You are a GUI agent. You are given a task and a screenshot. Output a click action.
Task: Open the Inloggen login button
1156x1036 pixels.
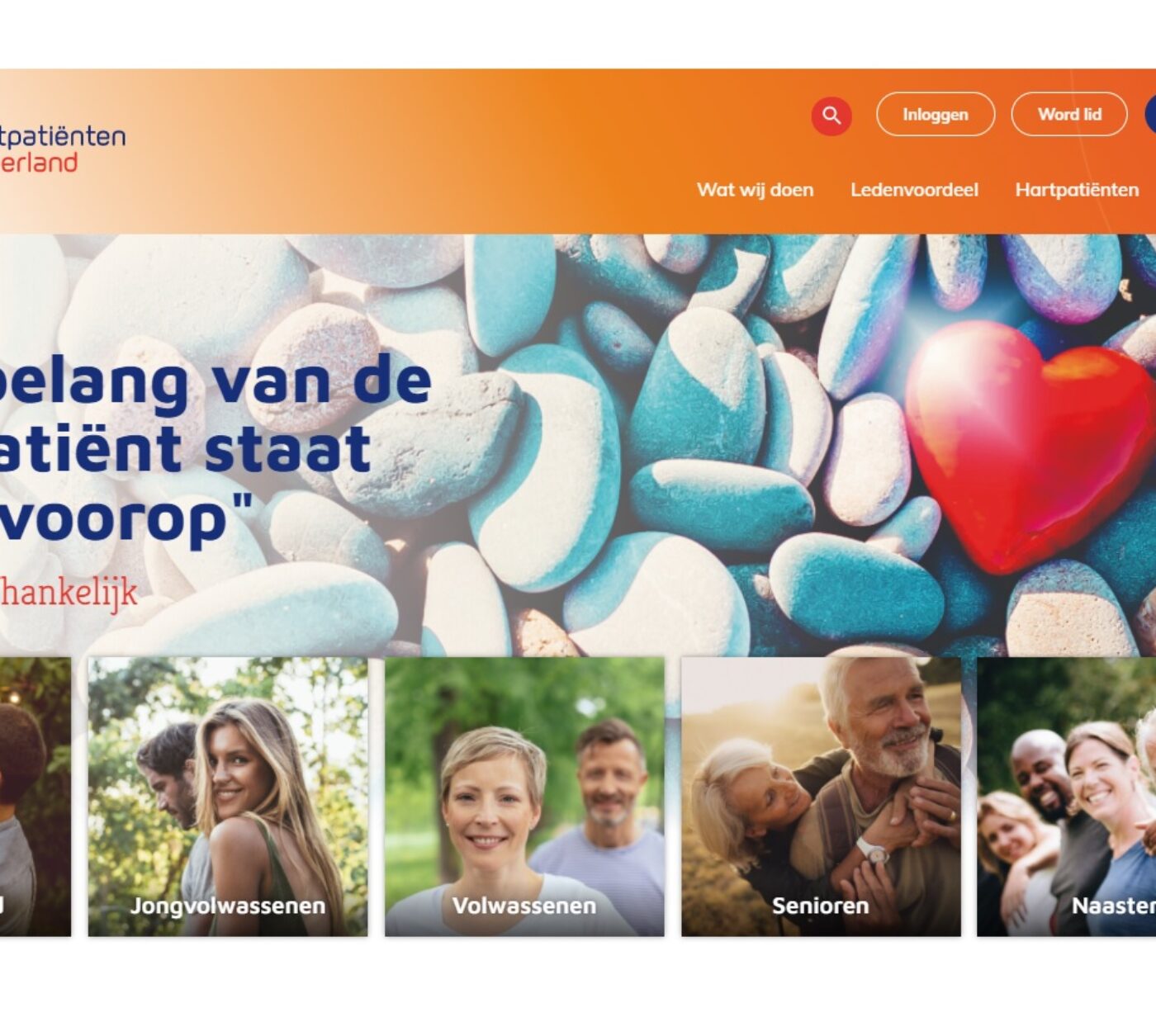pyautogui.click(x=936, y=115)
